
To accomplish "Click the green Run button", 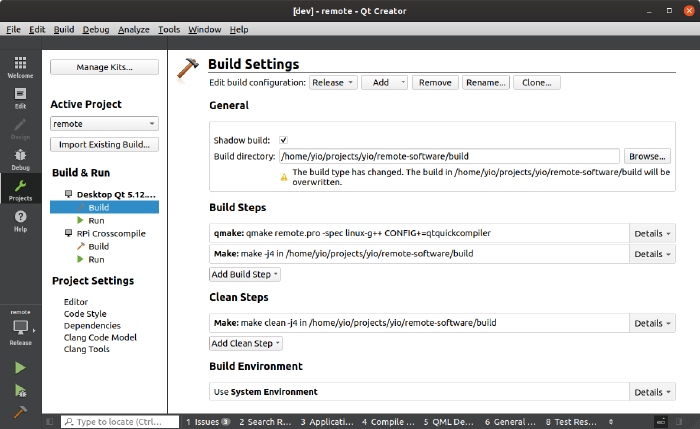I will pos(20,367).
